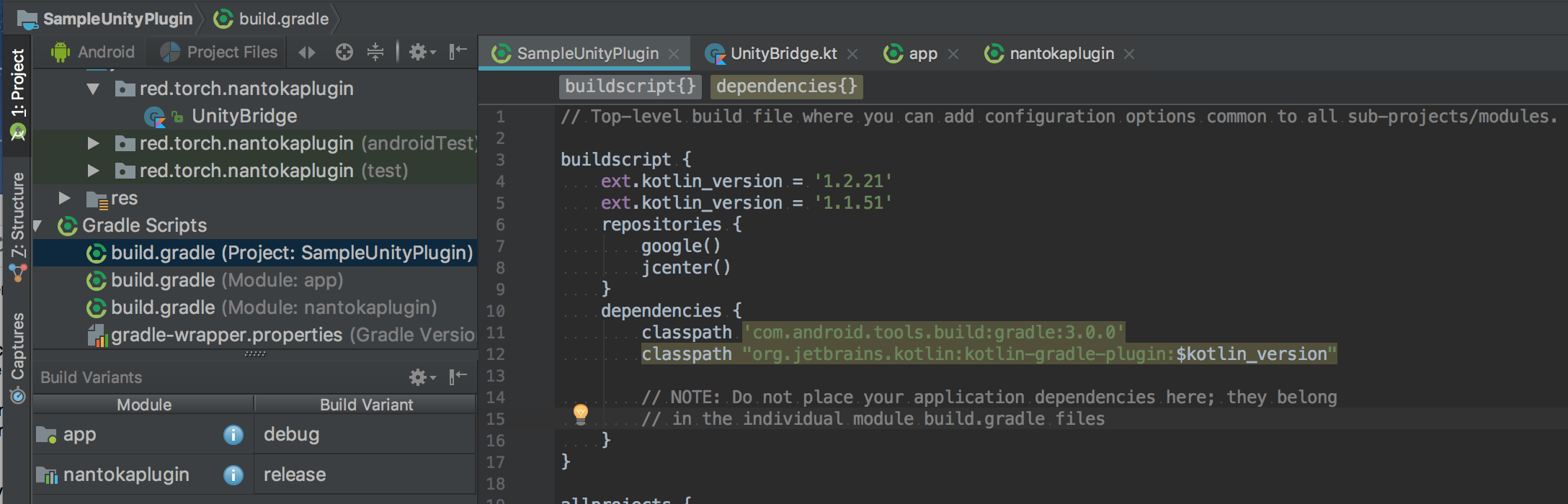Viewport: 1568px width, 504px height.
Task: Expand red.torch.nantokaplugin (androidTest) package
Action: coord(93,143)
